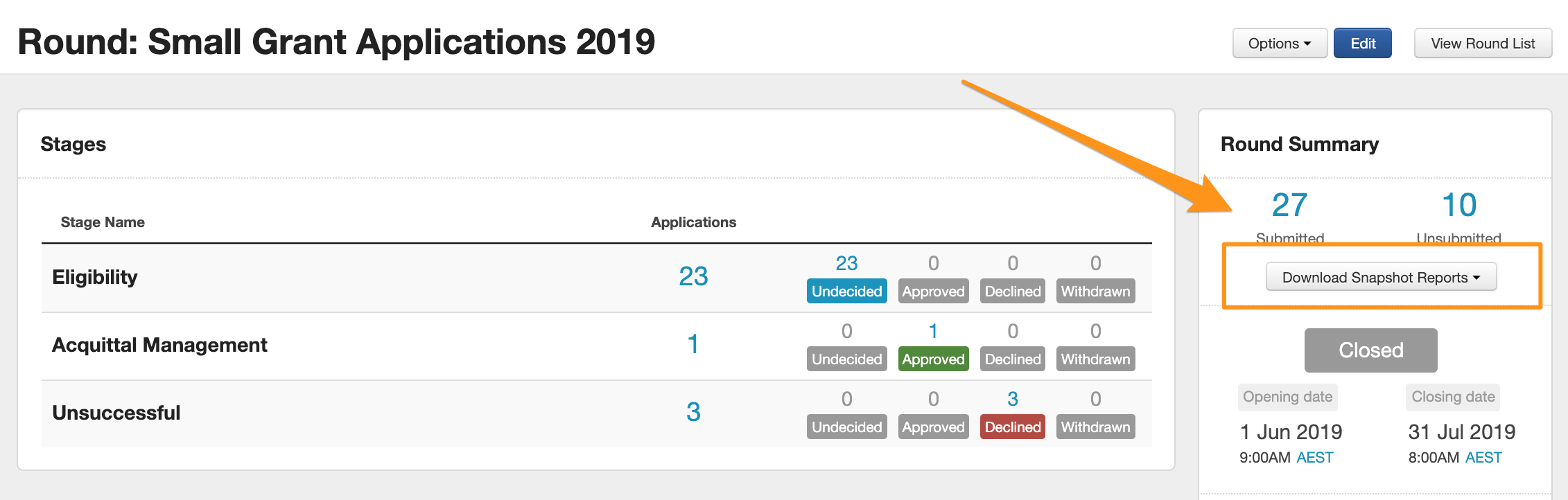Screen dimensions: 1568x500
Task: Click Eligibility's blue Undecided badge
Action: [846, 292]
